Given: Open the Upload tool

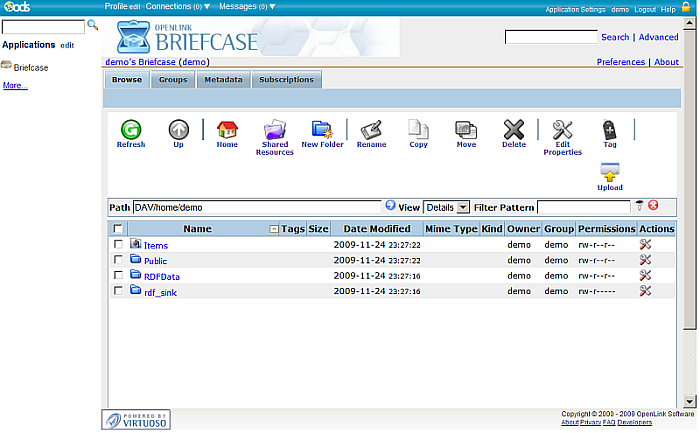Looking at the screenshot, I should coord(610,174).
